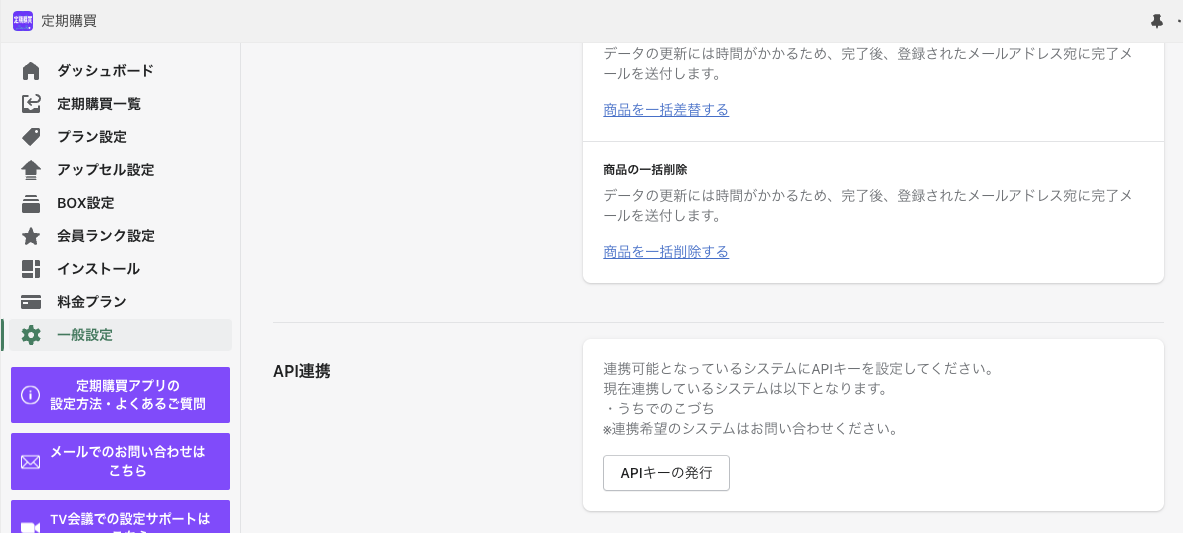Click the 定期購買一覧 list icon
The image size is (1183, 533).
31,104
